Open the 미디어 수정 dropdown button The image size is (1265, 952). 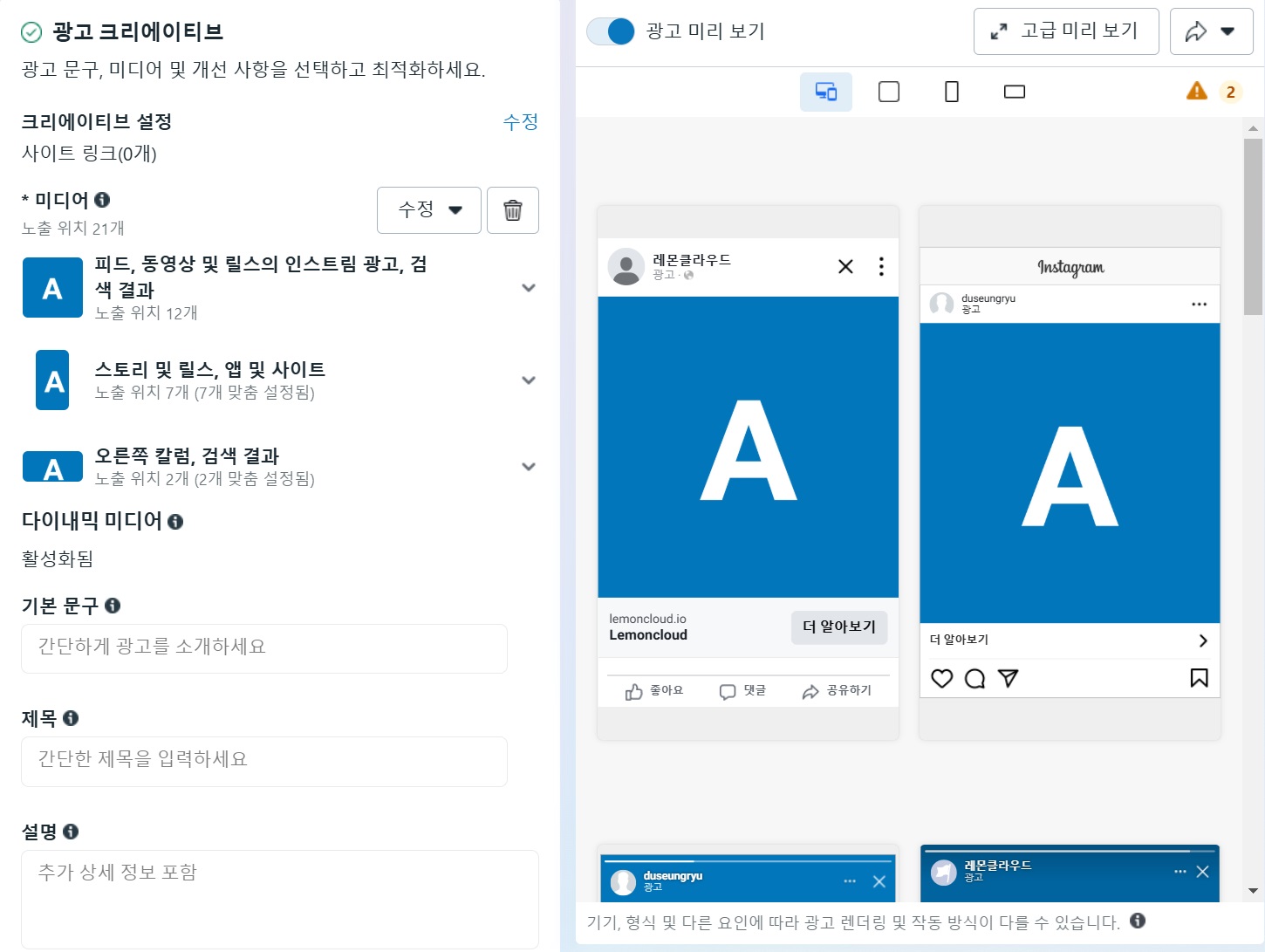pos(429,210)
